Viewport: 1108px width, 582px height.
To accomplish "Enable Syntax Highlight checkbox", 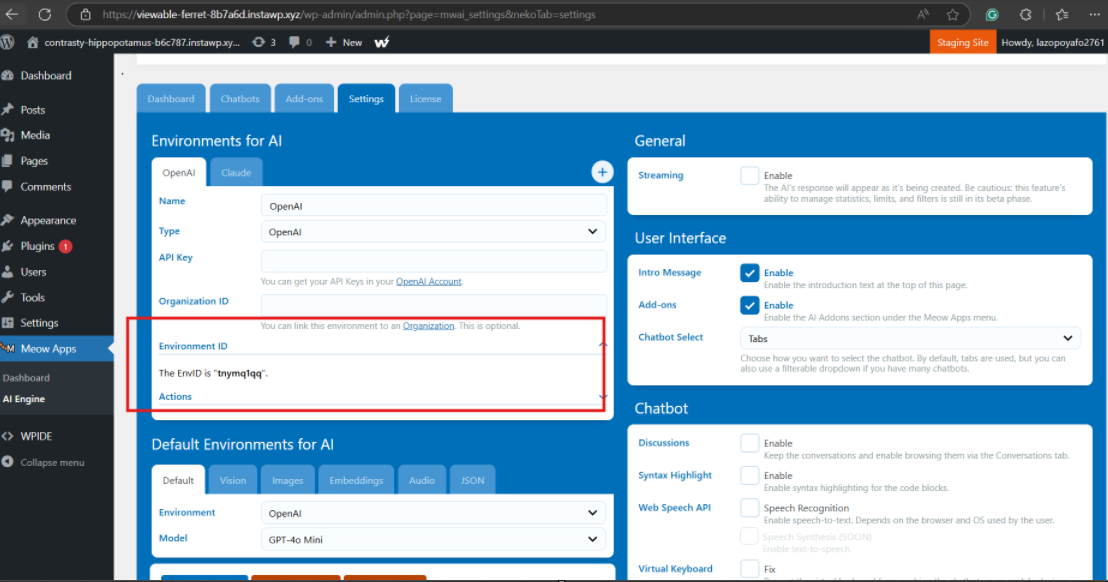I will pyautogui.click(x=749, y=475).
